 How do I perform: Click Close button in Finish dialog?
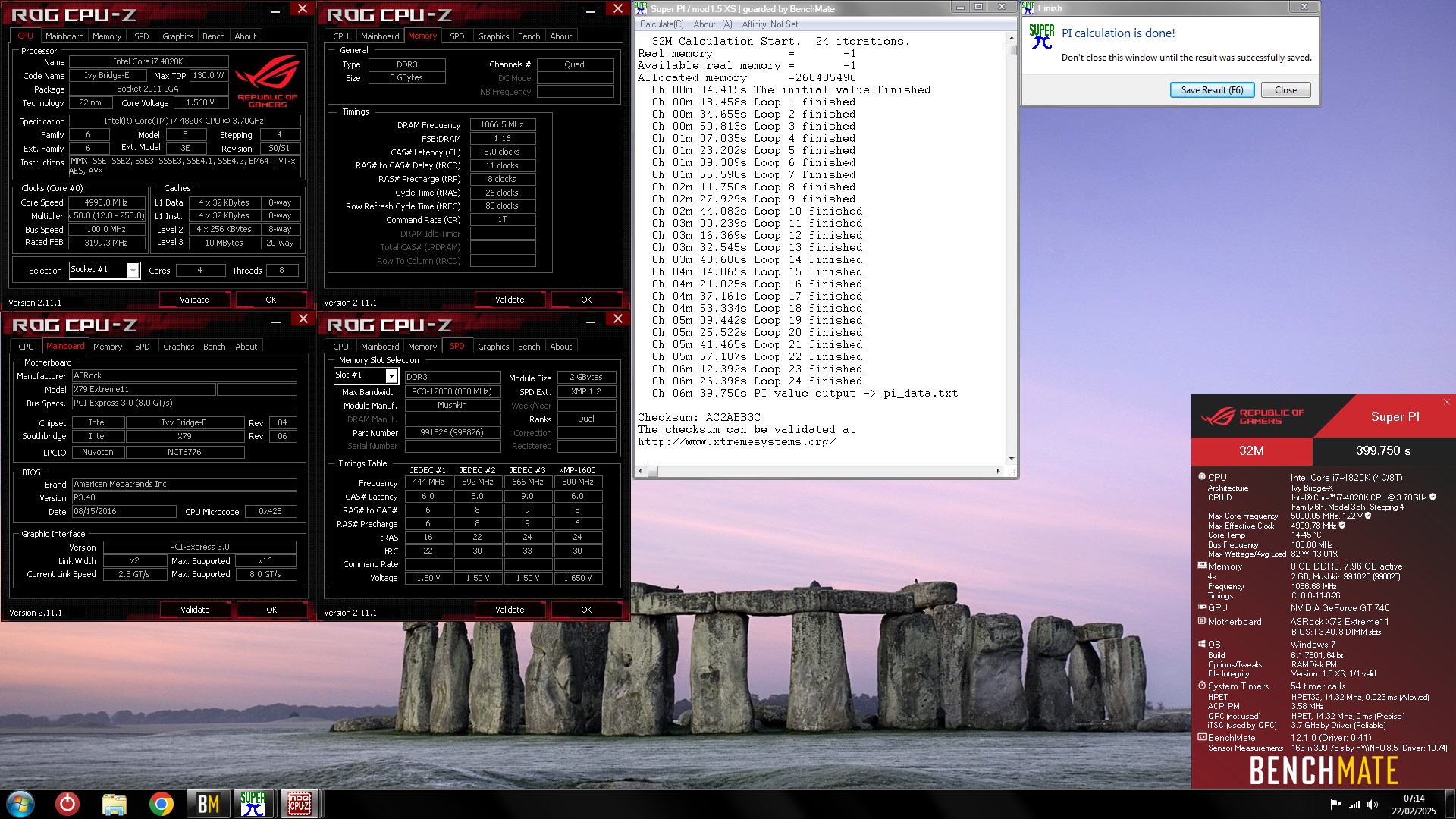coord(1285,90)
